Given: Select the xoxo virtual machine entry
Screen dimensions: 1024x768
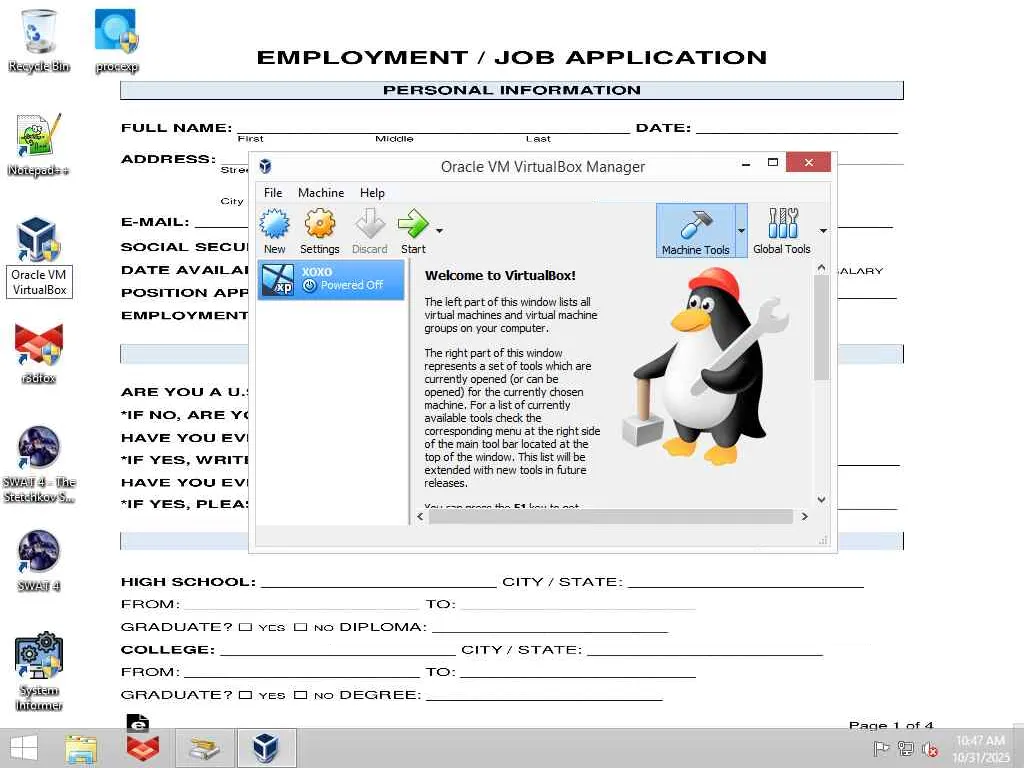Looking at the screenshot, I should point(331,280).
